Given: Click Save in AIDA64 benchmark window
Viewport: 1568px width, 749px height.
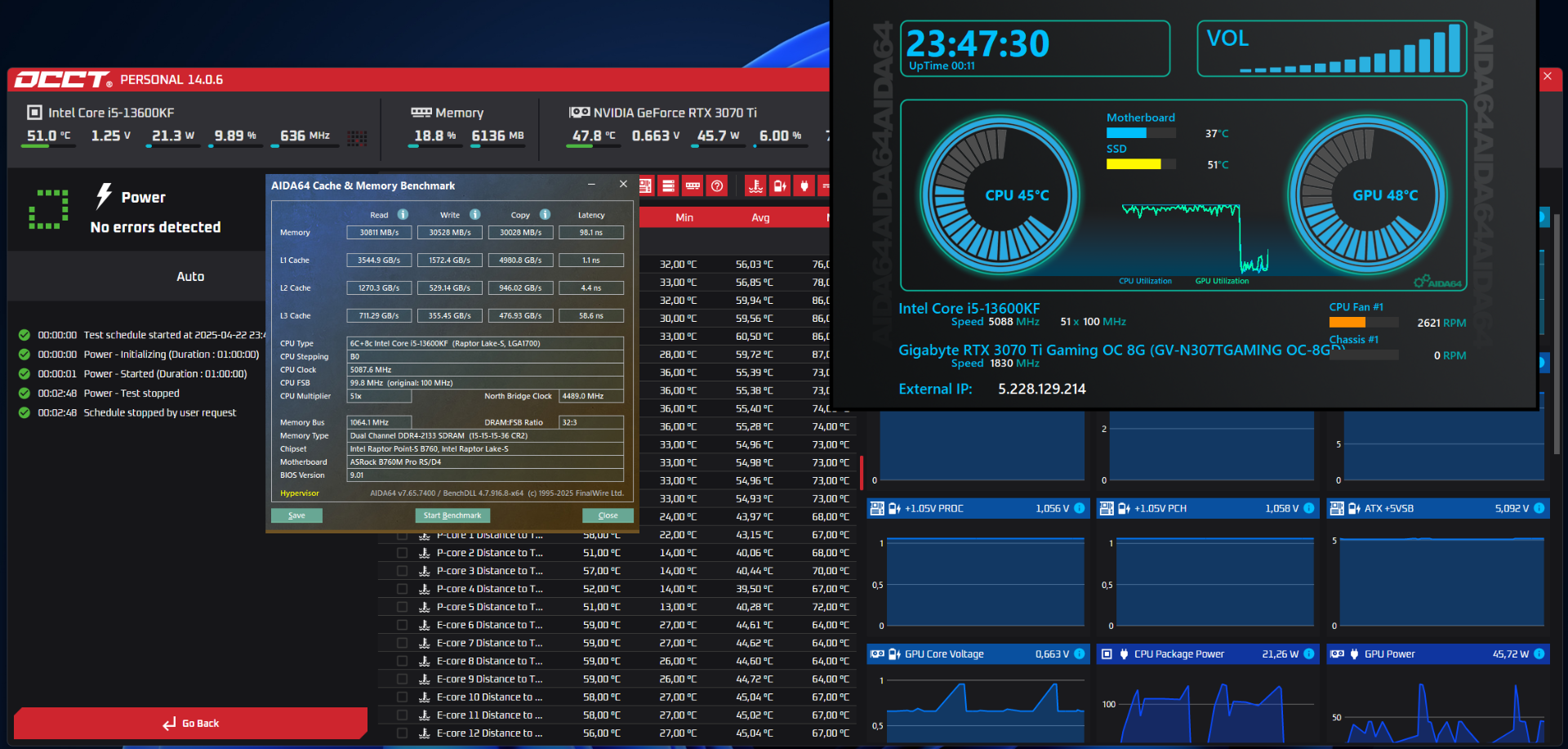Looking at the screenshot, I should (296, 515).
